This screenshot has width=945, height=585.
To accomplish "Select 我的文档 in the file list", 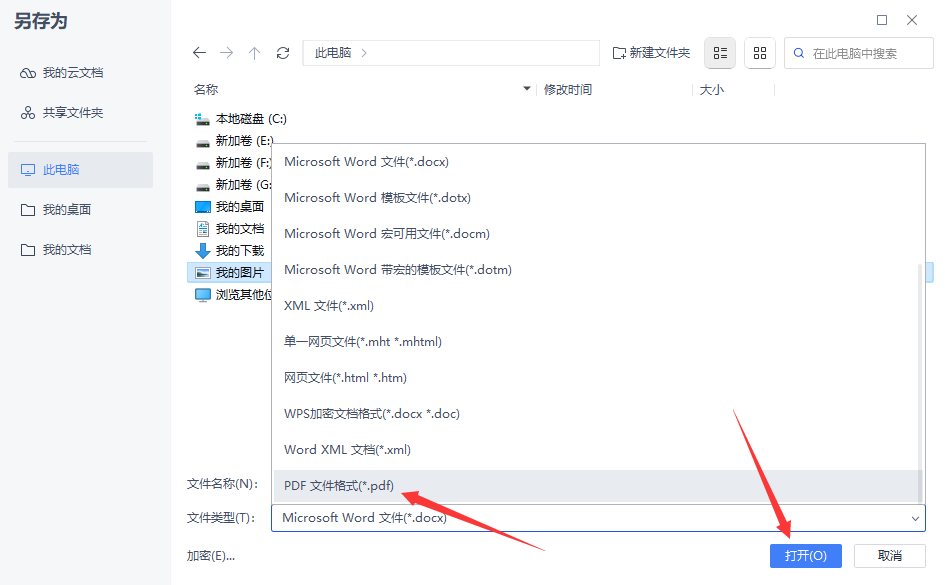I will coord(239,229).
